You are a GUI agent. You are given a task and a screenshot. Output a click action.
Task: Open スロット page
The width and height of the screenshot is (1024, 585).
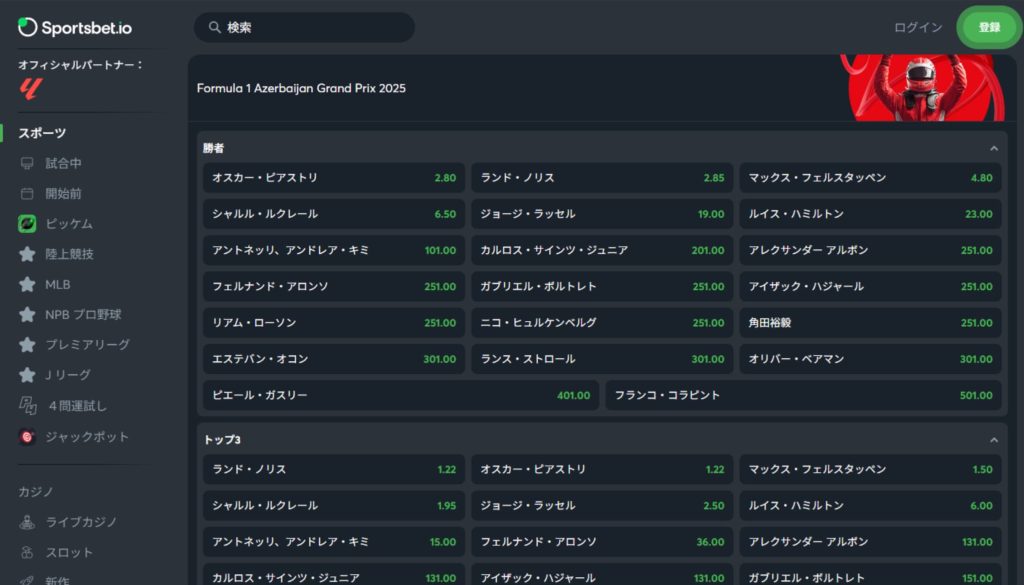coord(69,552)
